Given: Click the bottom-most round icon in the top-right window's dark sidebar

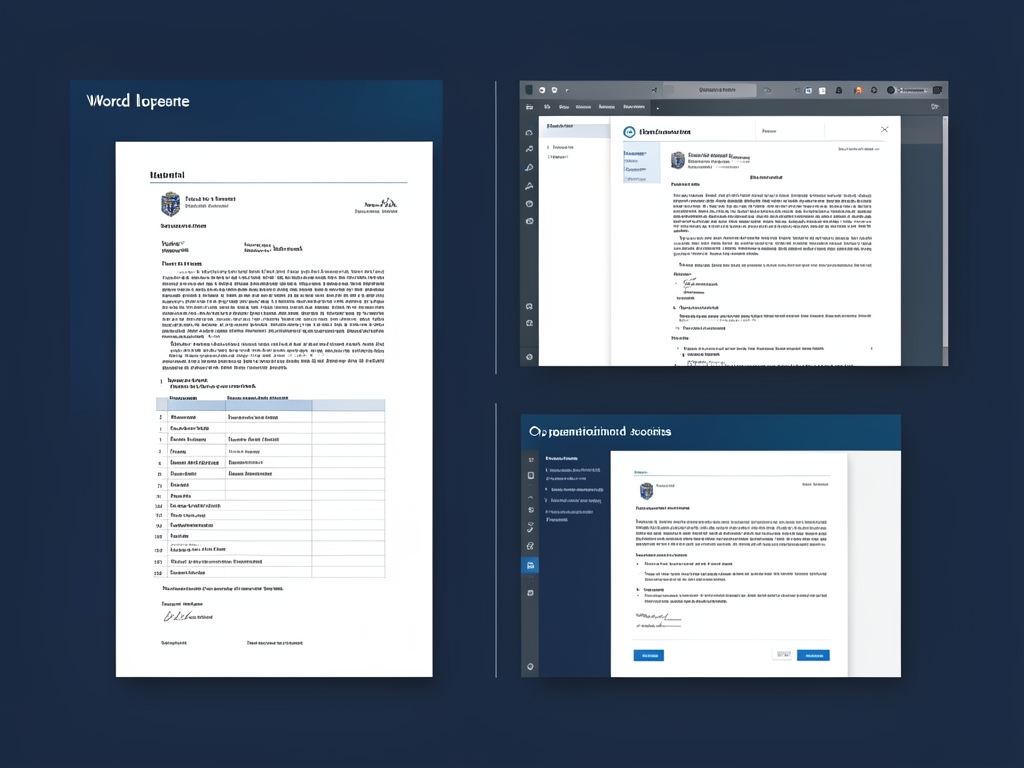Looking at the screenshot, I should click(529, 357).
